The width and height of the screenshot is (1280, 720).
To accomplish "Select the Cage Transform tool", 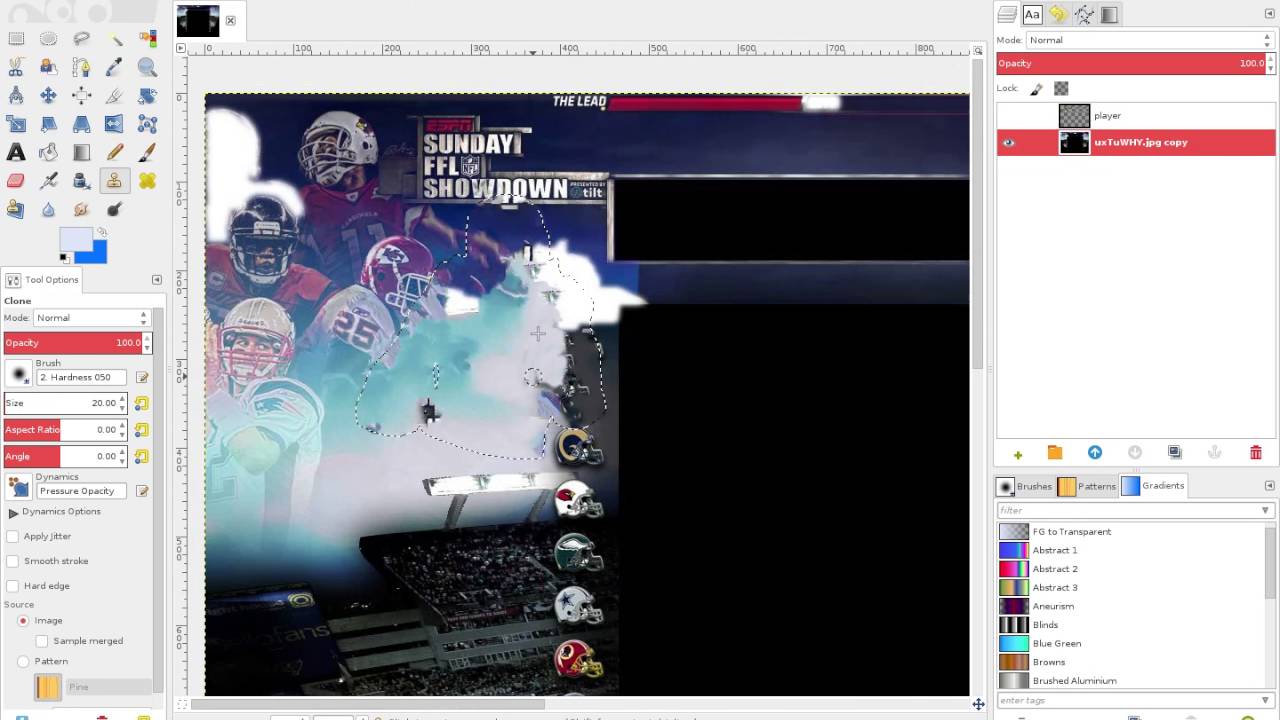I will pyautogui.click(x=147, y=124).
